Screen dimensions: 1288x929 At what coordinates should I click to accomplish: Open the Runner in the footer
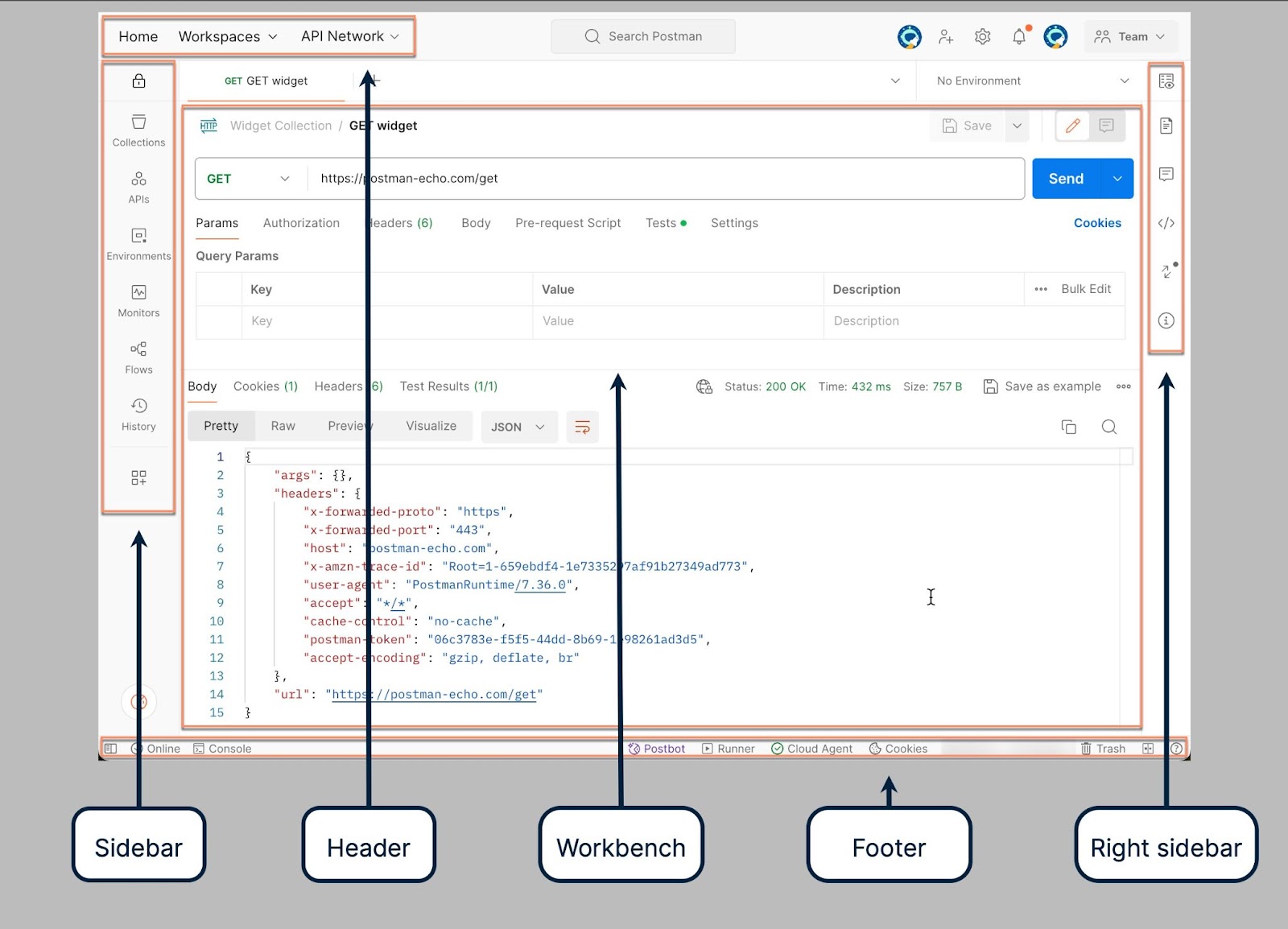(729, 749)
